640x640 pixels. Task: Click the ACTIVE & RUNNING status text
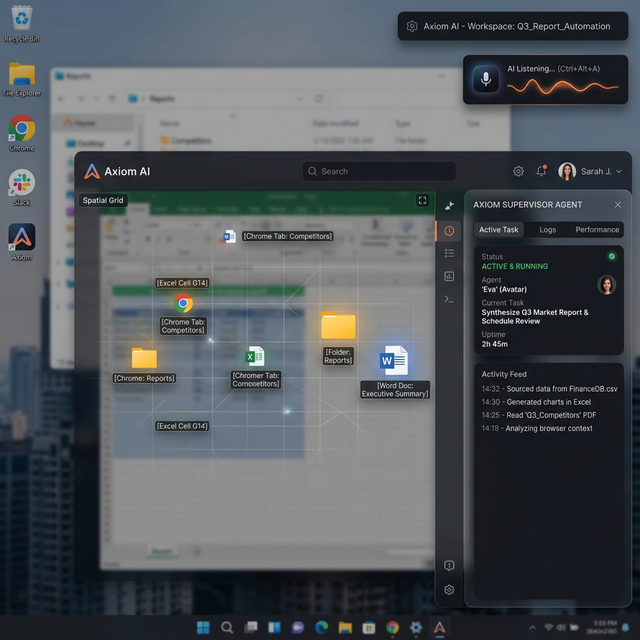tap(514, 266)
